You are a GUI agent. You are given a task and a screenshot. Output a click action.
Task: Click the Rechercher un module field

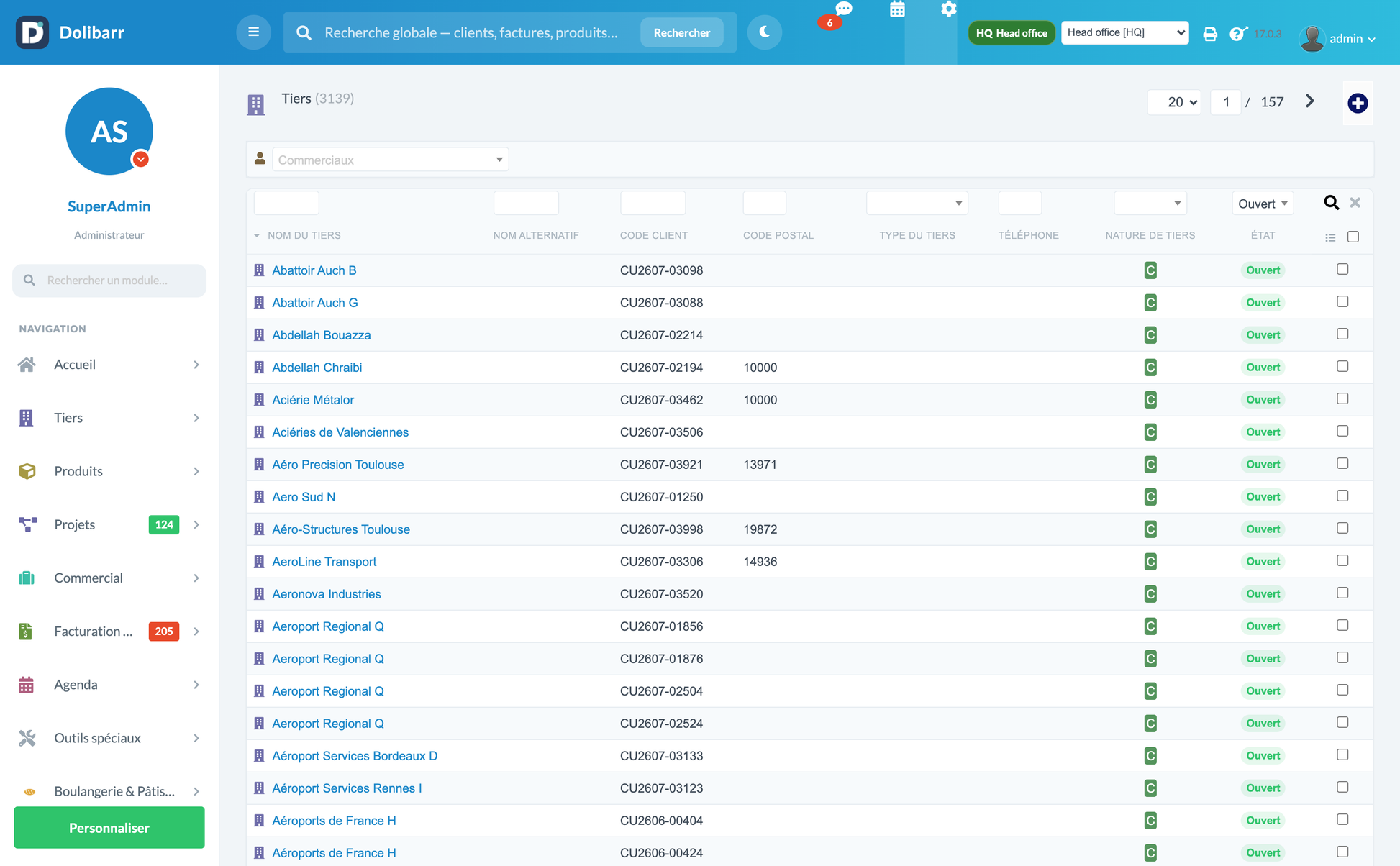tap(109, 280)
